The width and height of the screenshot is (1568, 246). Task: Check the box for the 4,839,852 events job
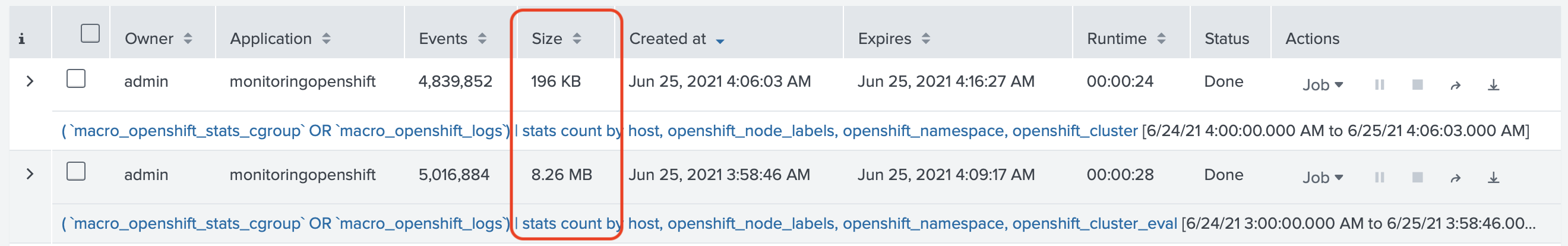pyautogui.click(x=76, y=78)
